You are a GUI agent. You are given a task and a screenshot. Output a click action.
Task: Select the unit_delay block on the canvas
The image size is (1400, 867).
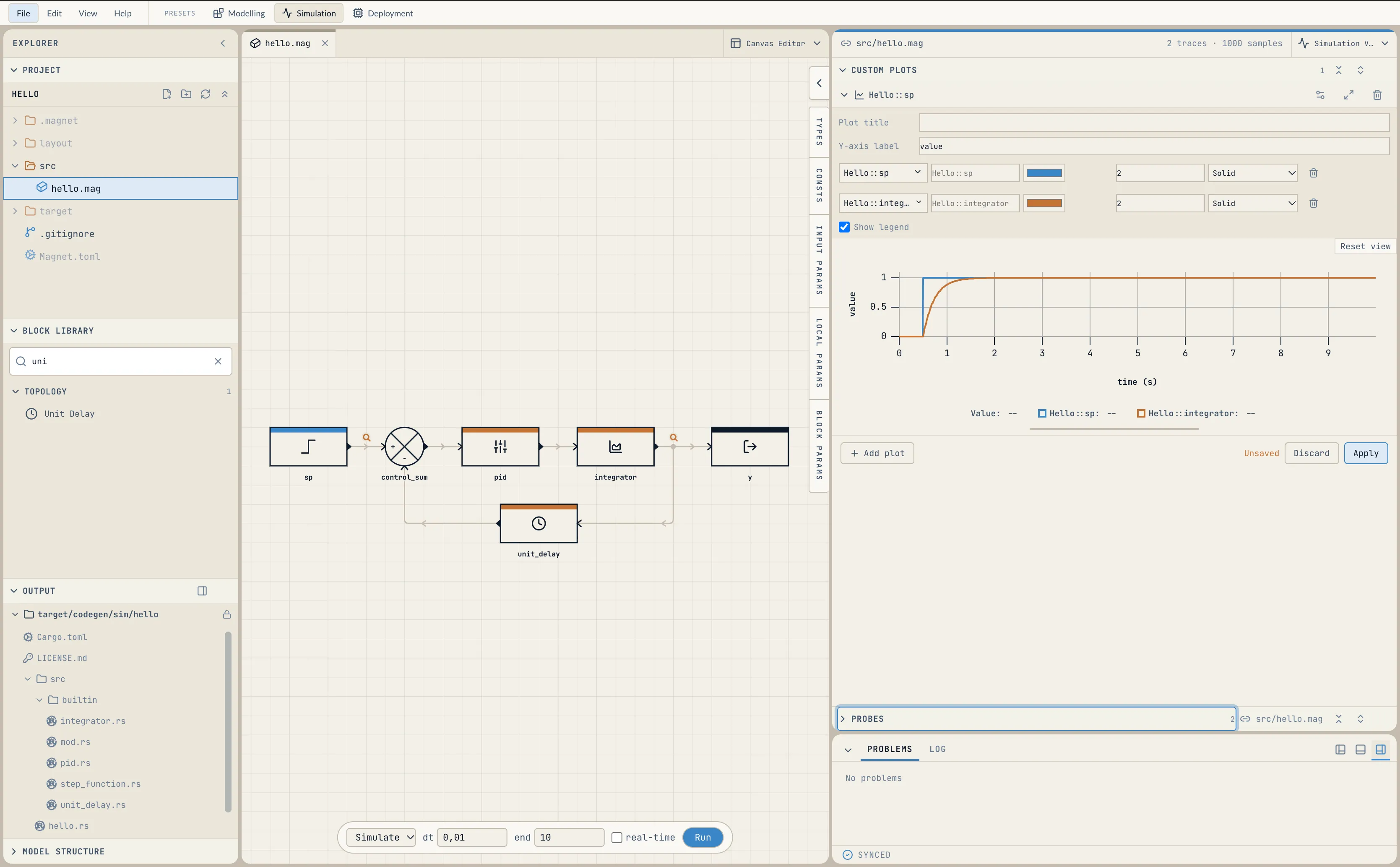(x=539, y=524)
